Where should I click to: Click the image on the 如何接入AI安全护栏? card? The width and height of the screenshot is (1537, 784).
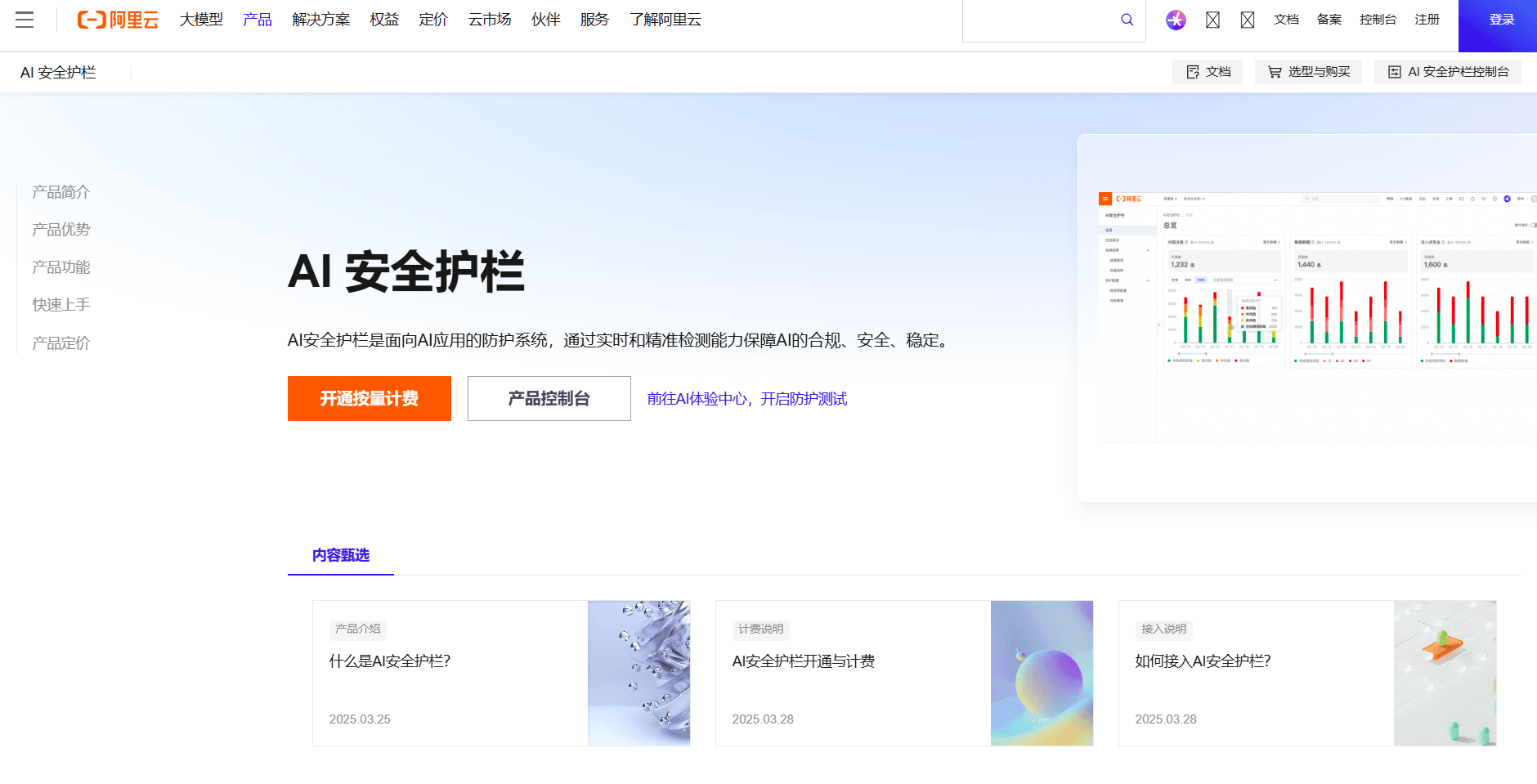point(1445,674)
